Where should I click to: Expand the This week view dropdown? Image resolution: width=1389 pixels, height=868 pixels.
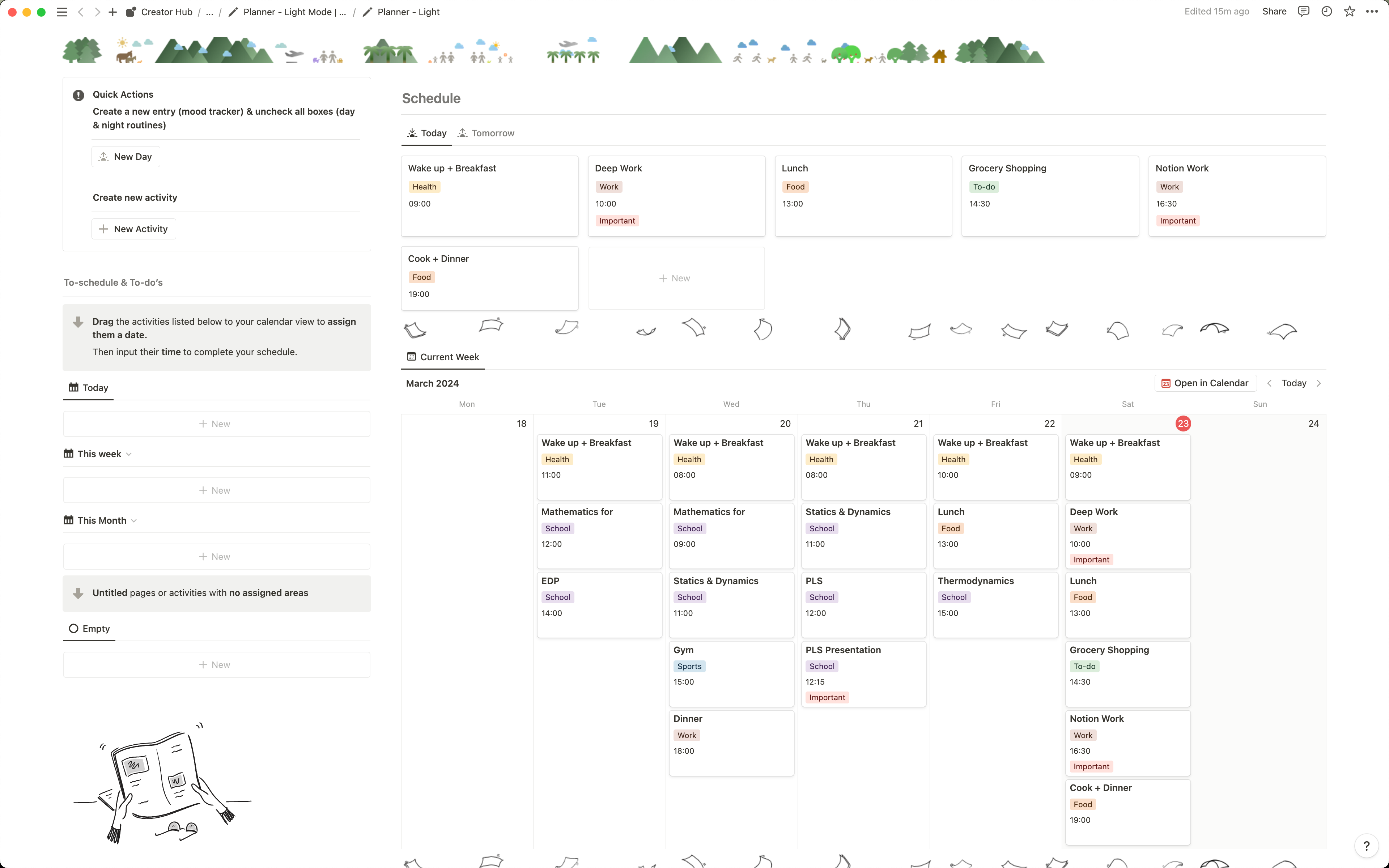pyautogui.click(x=128, y=454)
